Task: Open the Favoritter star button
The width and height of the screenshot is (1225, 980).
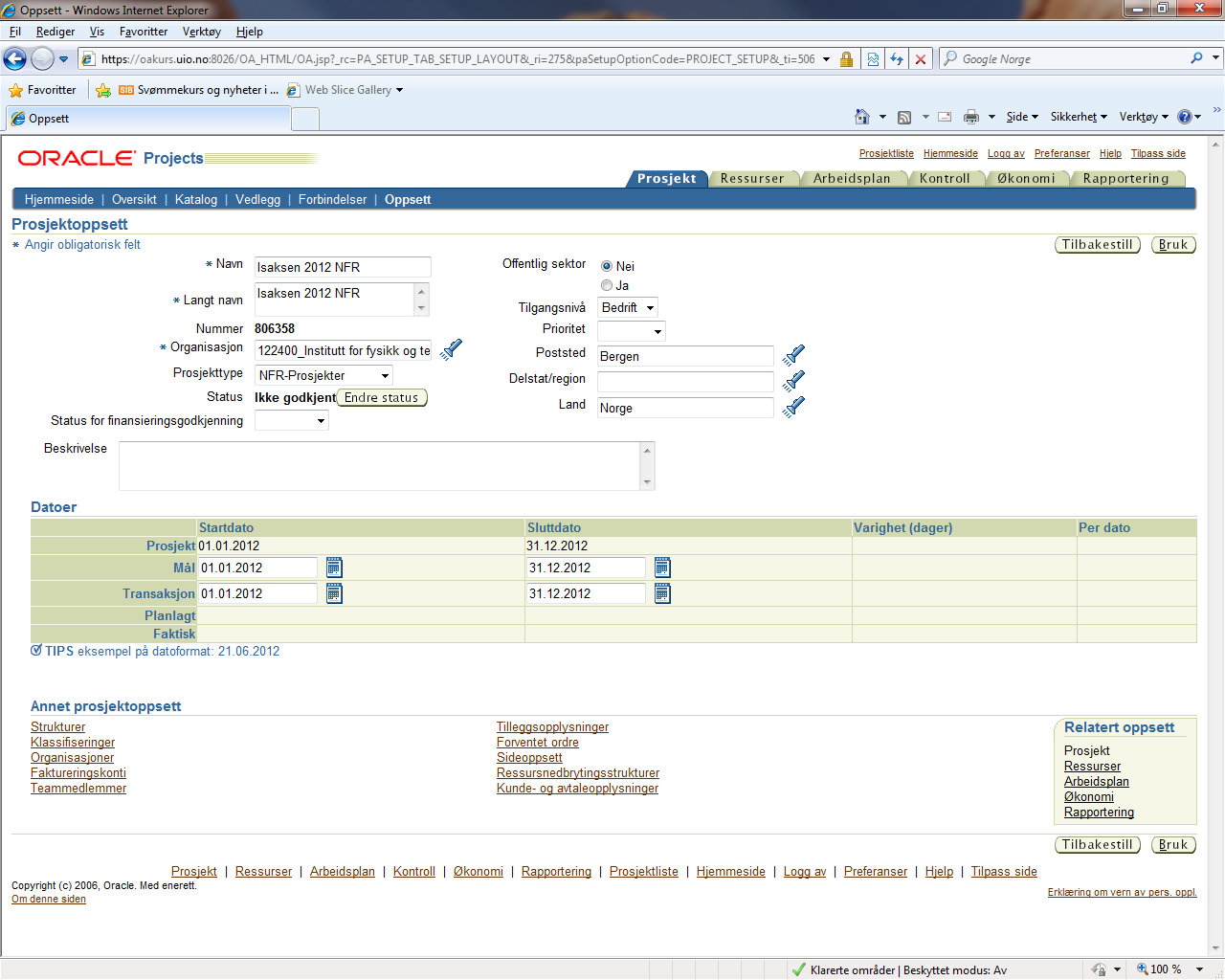Action: pos(42,90)
